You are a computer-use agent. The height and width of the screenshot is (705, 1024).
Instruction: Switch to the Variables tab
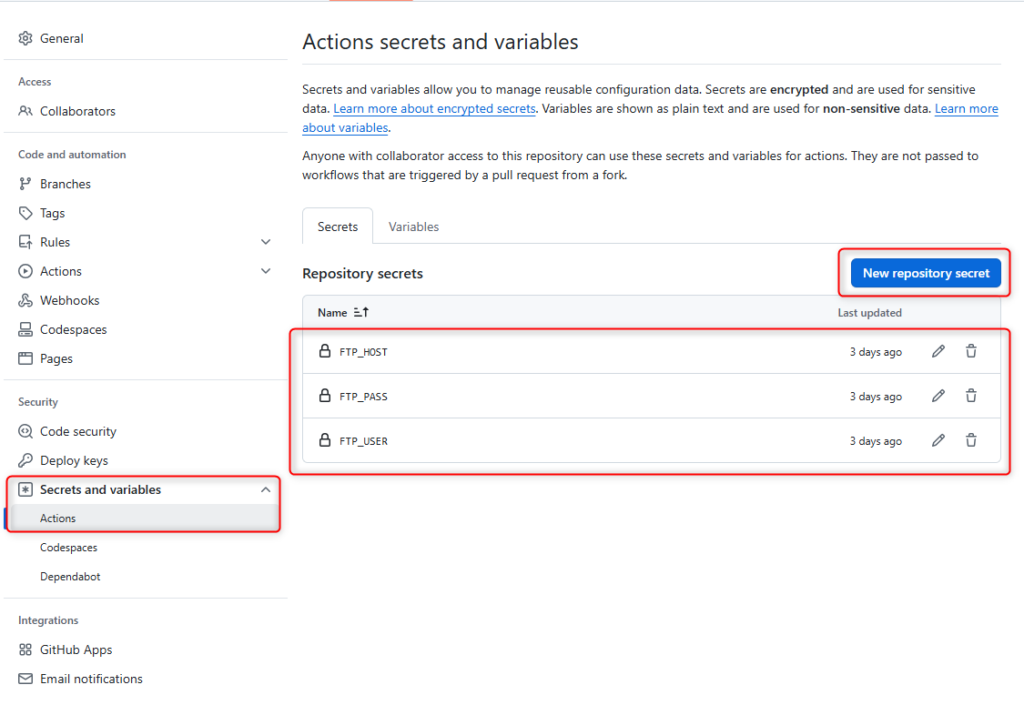[413, 227]
